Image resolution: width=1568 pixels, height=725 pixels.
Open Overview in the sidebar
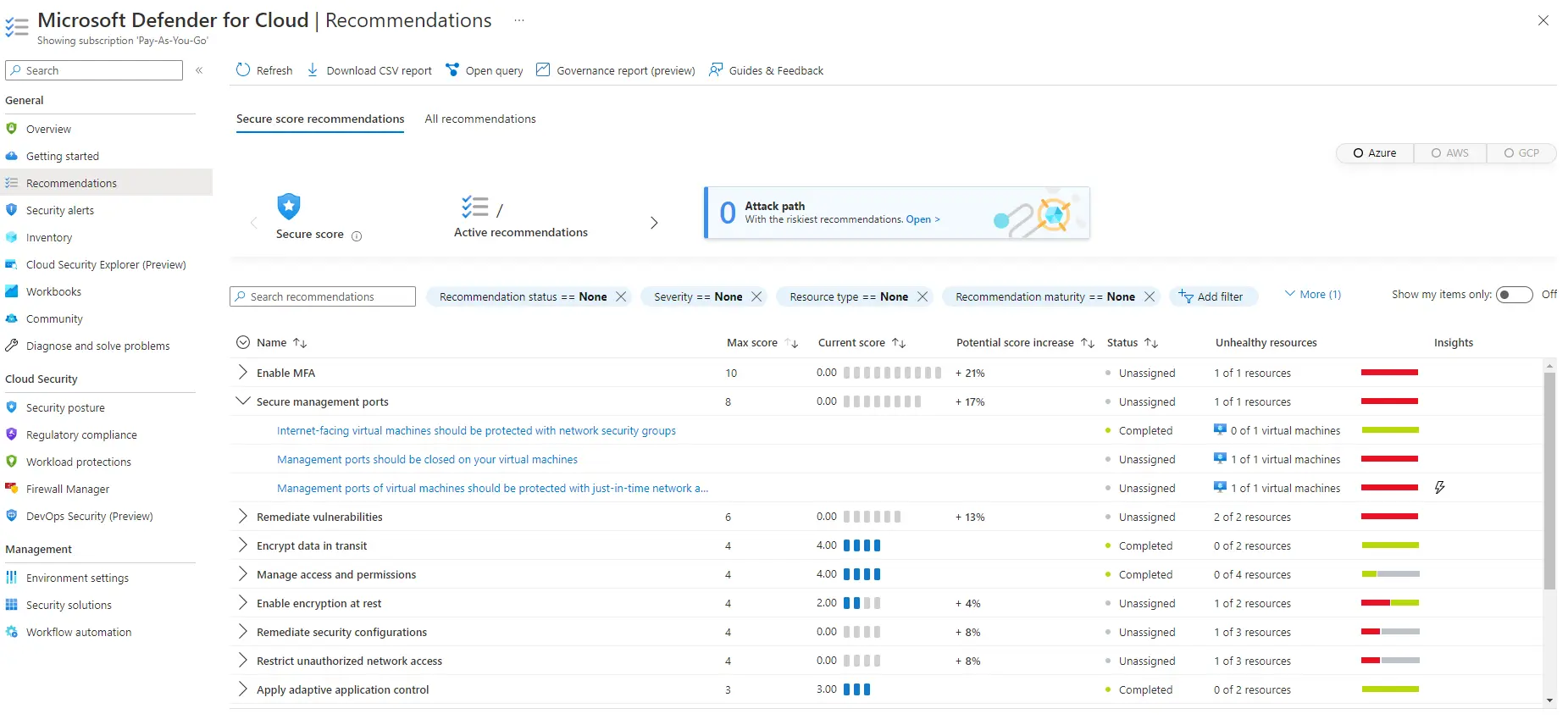(x=48, y=129)
